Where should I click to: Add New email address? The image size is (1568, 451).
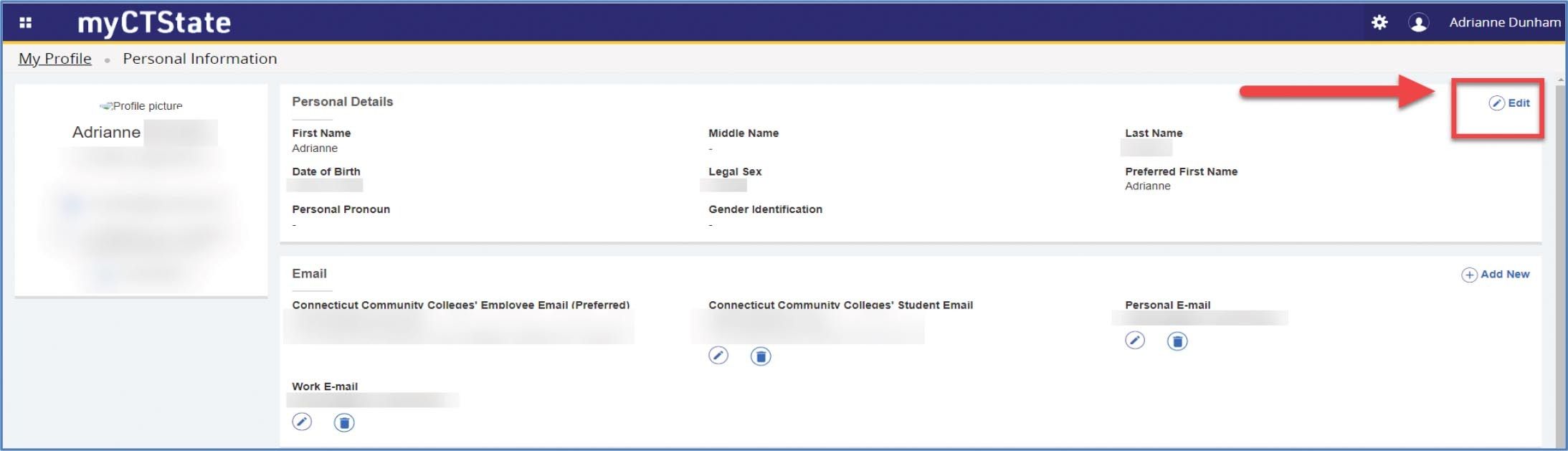click(1496, 275)
